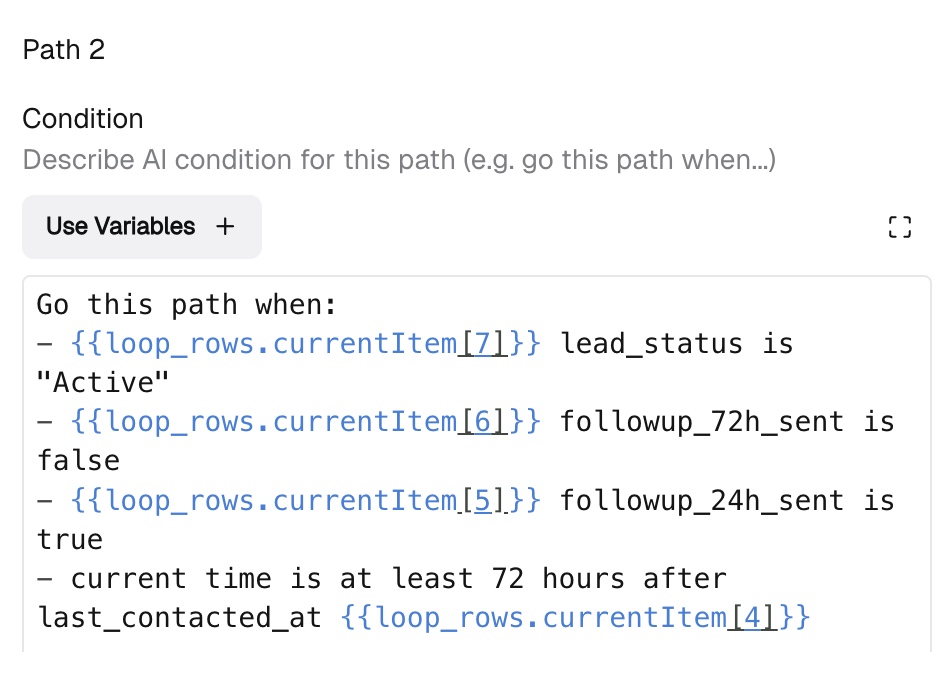Click the last_contacted_at text
The image size is (936, 678).
coord(180,618)
